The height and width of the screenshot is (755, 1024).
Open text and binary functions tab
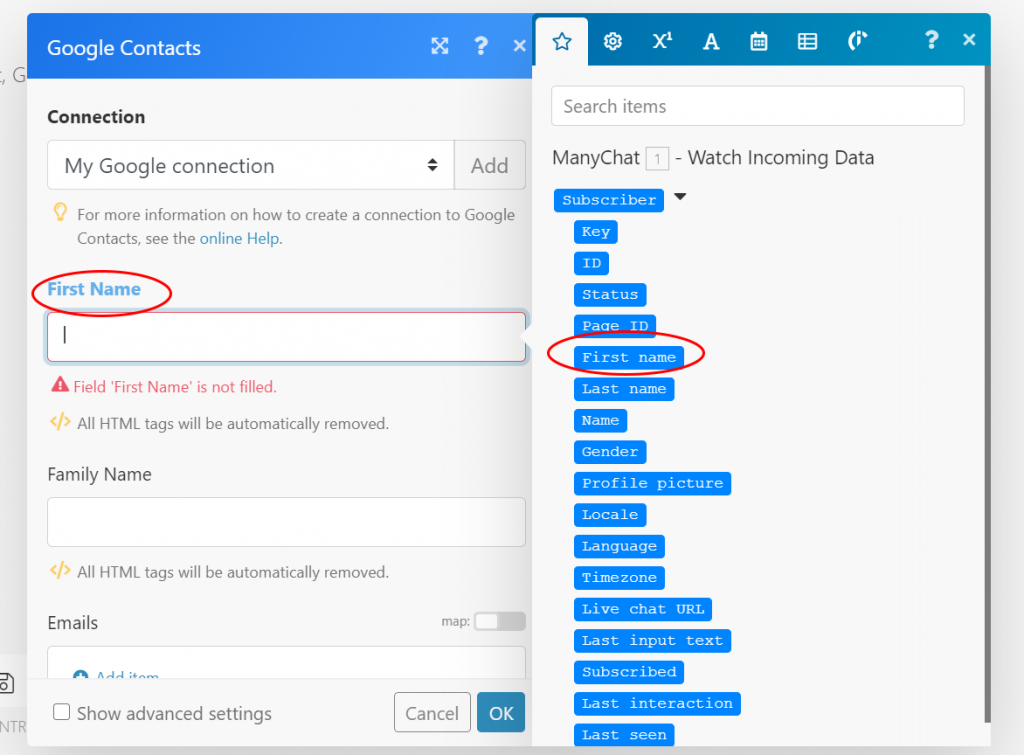coord(711,41)
